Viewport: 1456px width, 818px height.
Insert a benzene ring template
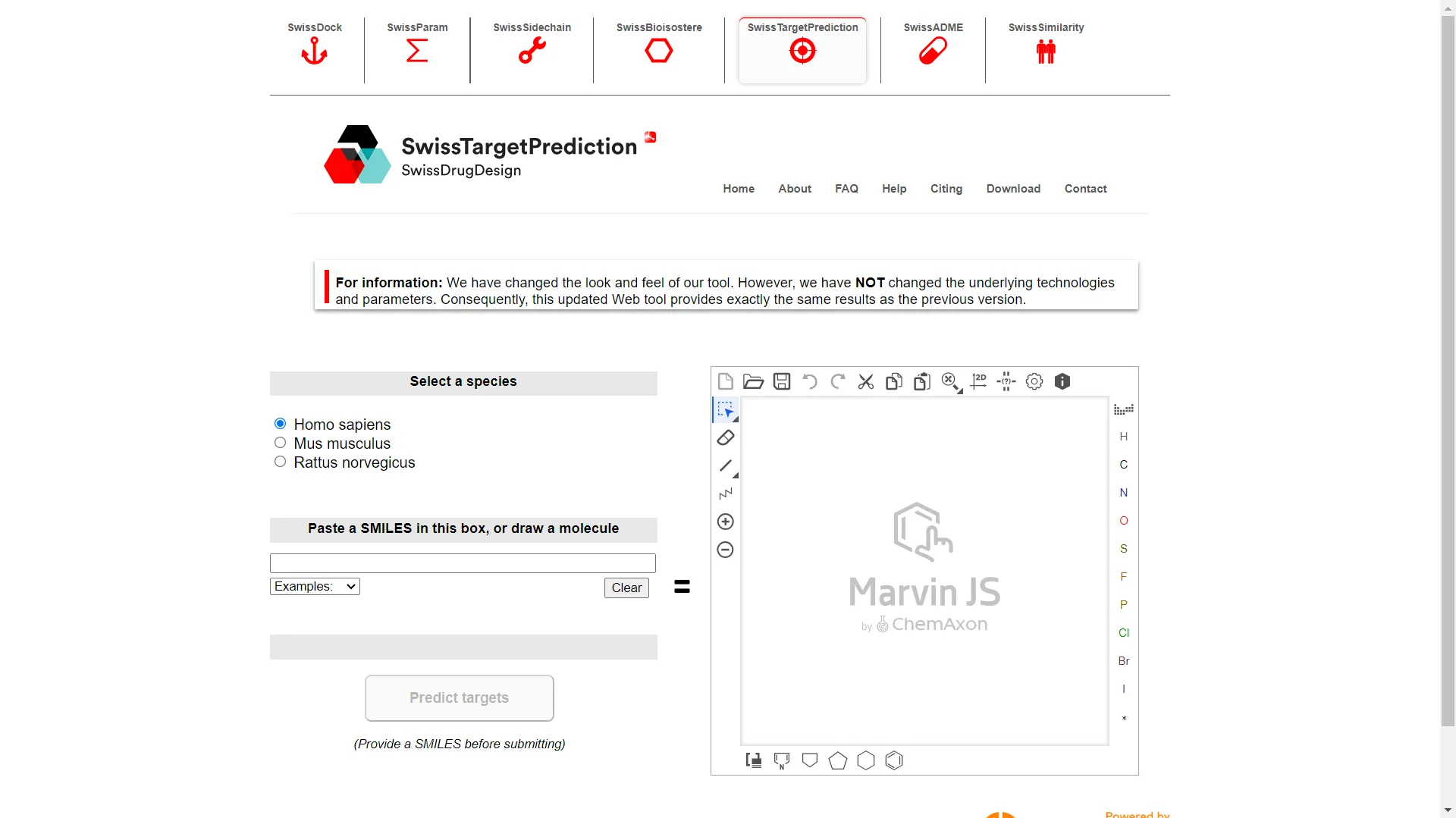click(895, 760)
